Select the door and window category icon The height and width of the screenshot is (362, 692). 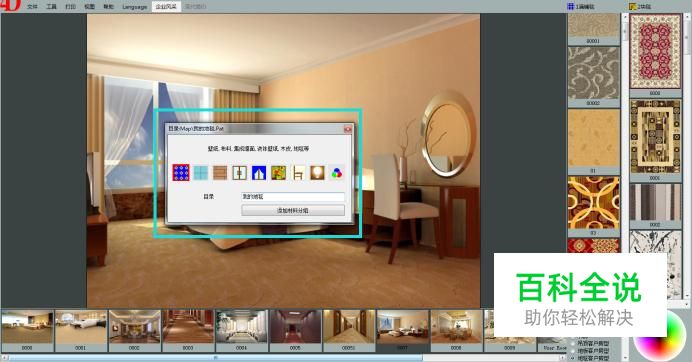point(240,173)
